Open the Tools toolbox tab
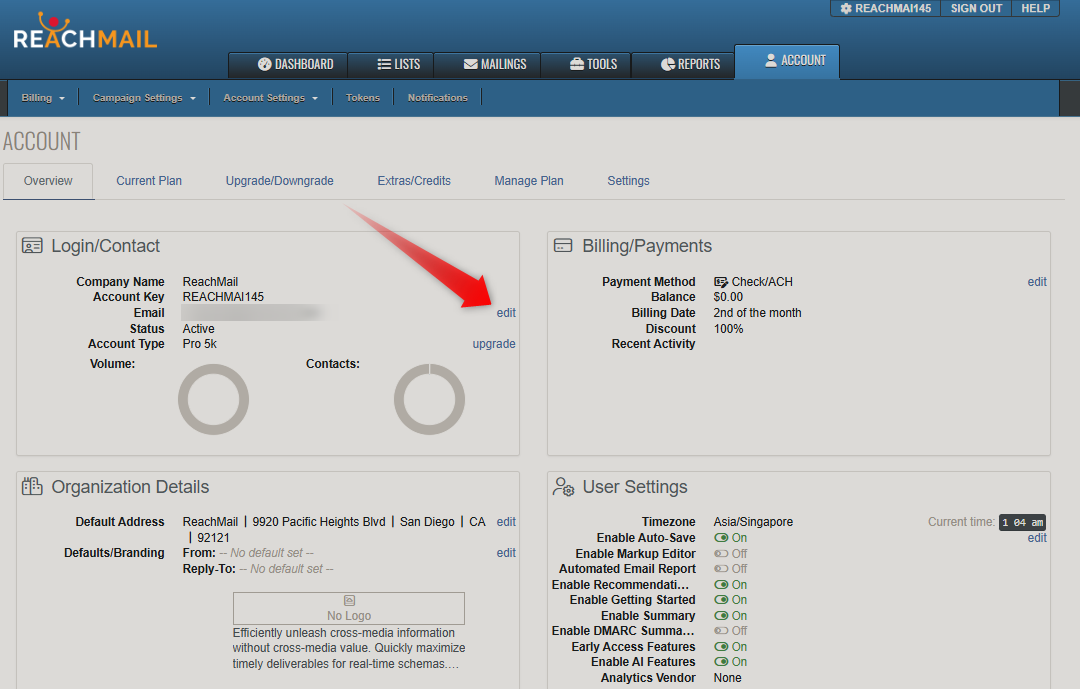 click(593, 64)
